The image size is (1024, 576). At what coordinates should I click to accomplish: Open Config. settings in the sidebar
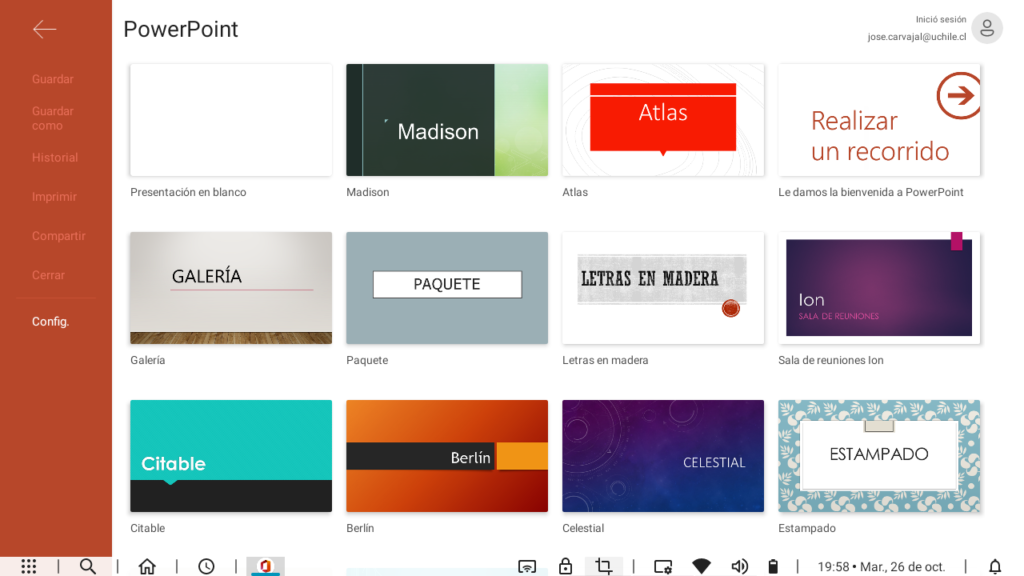tap(50, 322)
